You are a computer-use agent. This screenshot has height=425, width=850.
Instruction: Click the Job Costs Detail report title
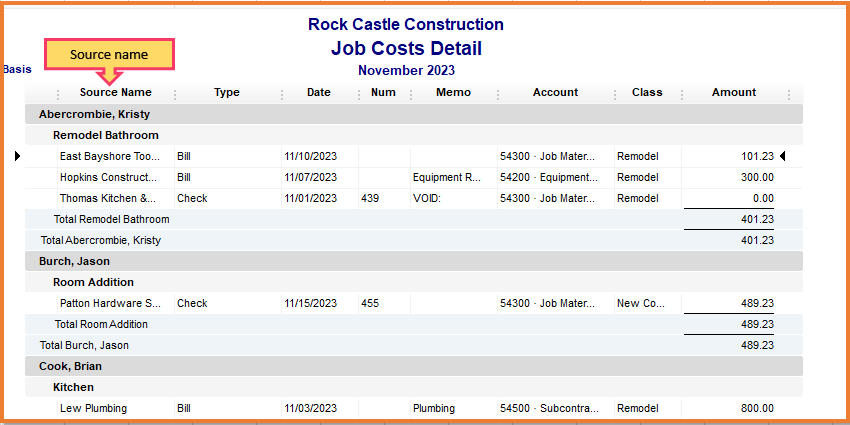[405, 48]
